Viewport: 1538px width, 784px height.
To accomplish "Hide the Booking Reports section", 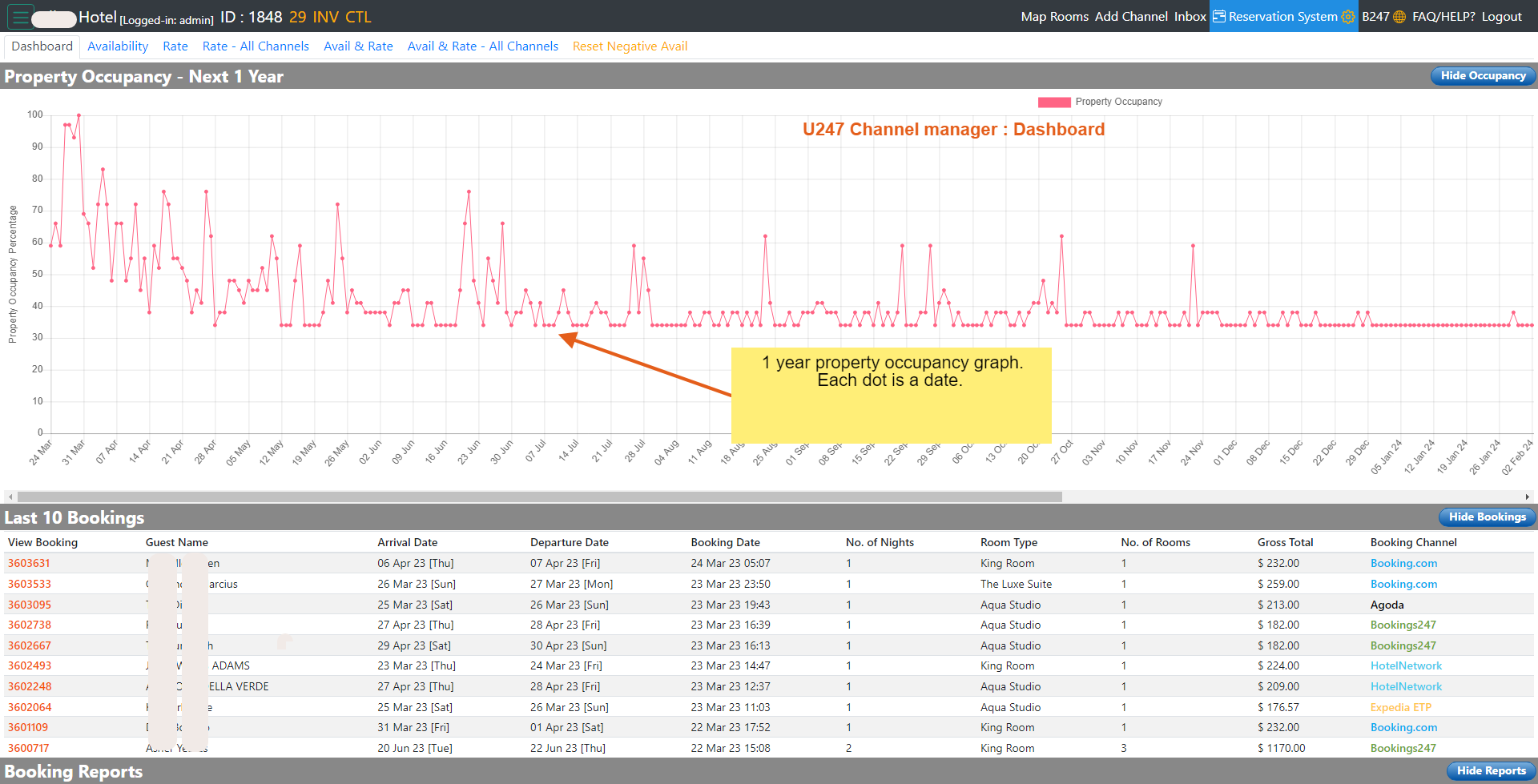I will click(1491, 771).
